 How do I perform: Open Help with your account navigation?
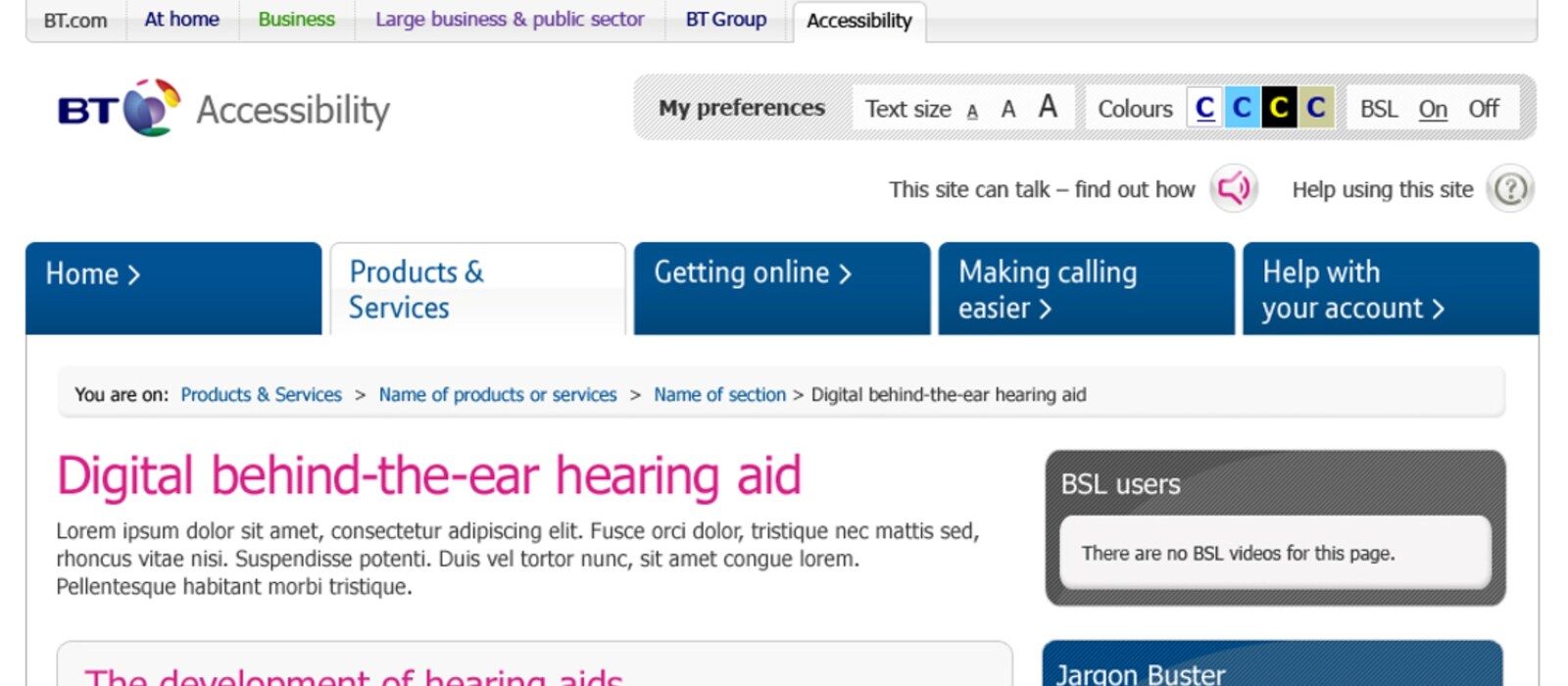pos(1391,288)
